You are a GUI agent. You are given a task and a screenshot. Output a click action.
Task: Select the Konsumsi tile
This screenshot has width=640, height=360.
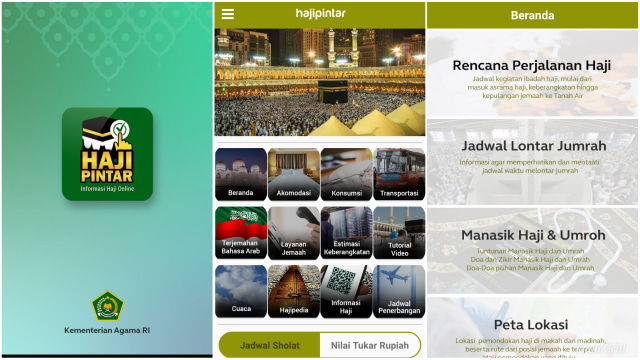click(x=346, y=174)
